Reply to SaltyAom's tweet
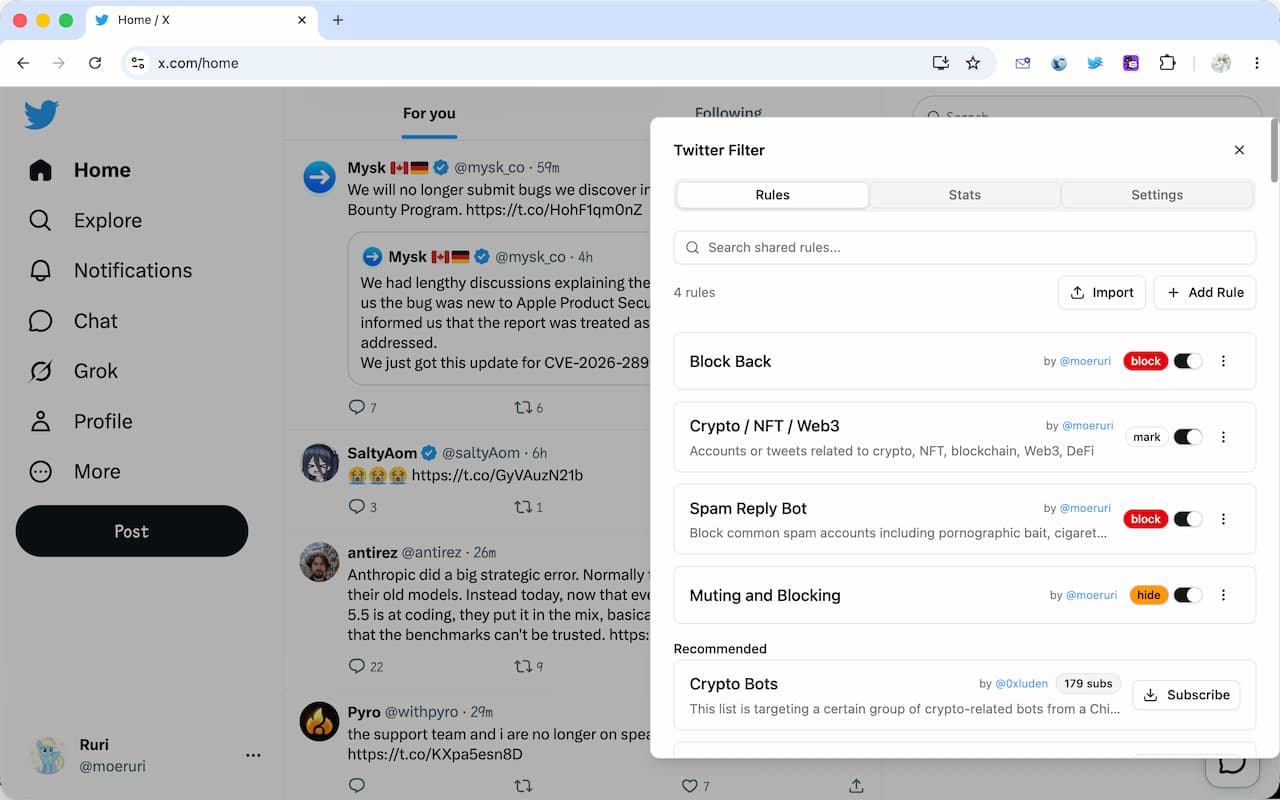1280x800 pixels. click(x=357, y=507)
